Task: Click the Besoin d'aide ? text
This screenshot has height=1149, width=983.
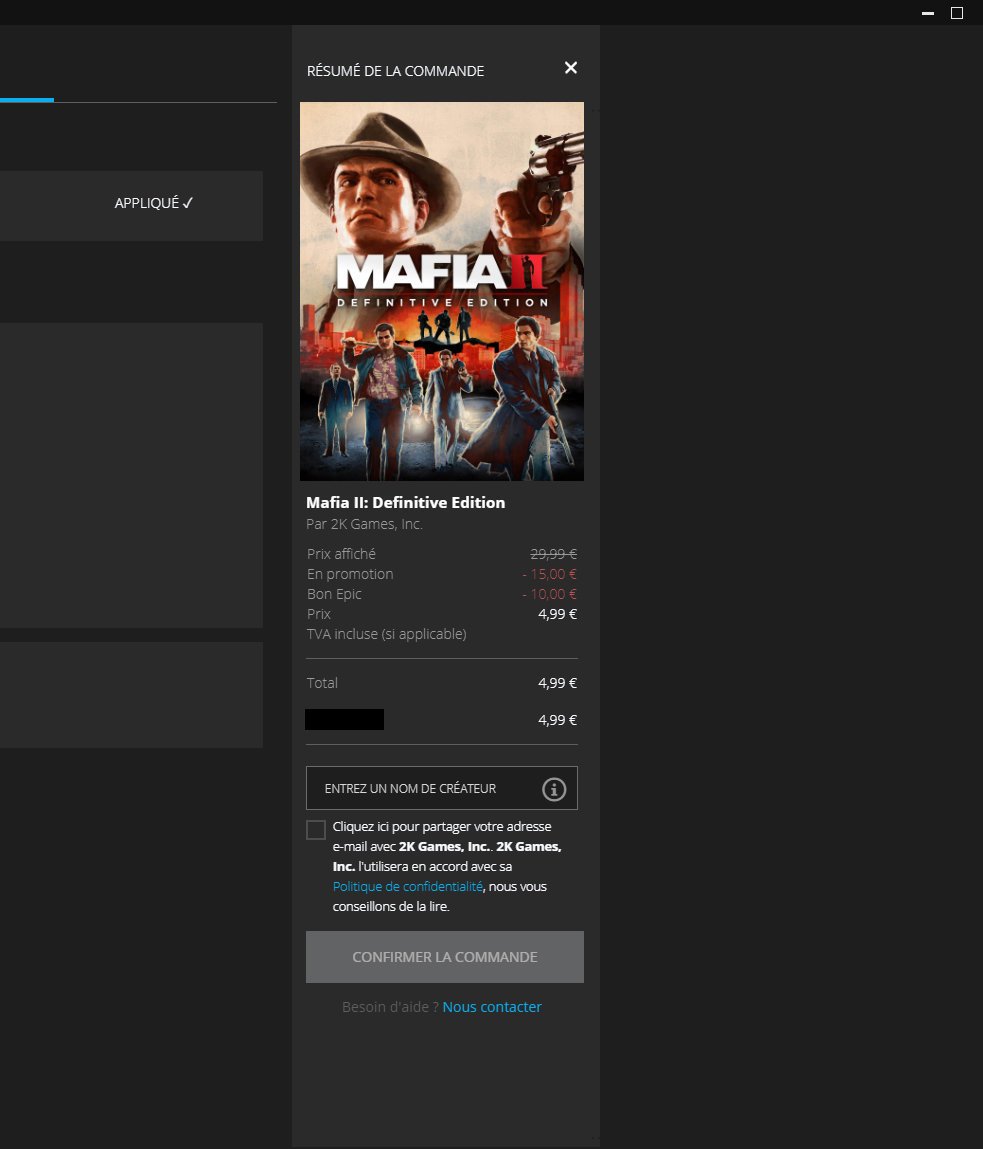Action: tap(390, 1007)
